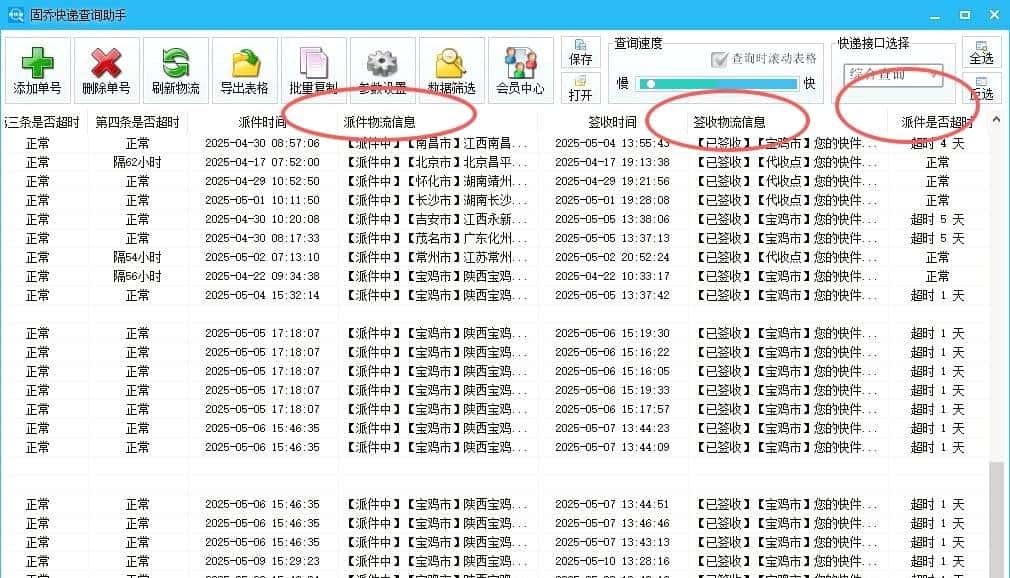Viewport: 1010px width, 578px height.
Task: Click the cell showing 超时 4 天
Action: pos(936,142)
